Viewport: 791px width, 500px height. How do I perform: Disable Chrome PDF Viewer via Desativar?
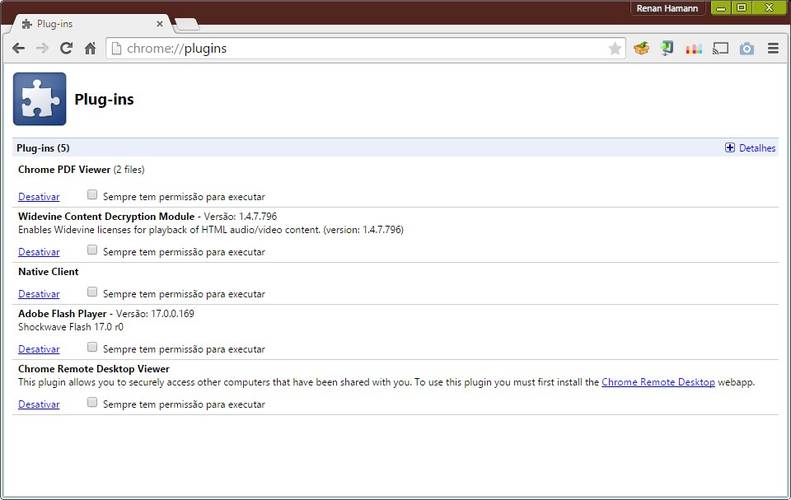tap(39, 197)
